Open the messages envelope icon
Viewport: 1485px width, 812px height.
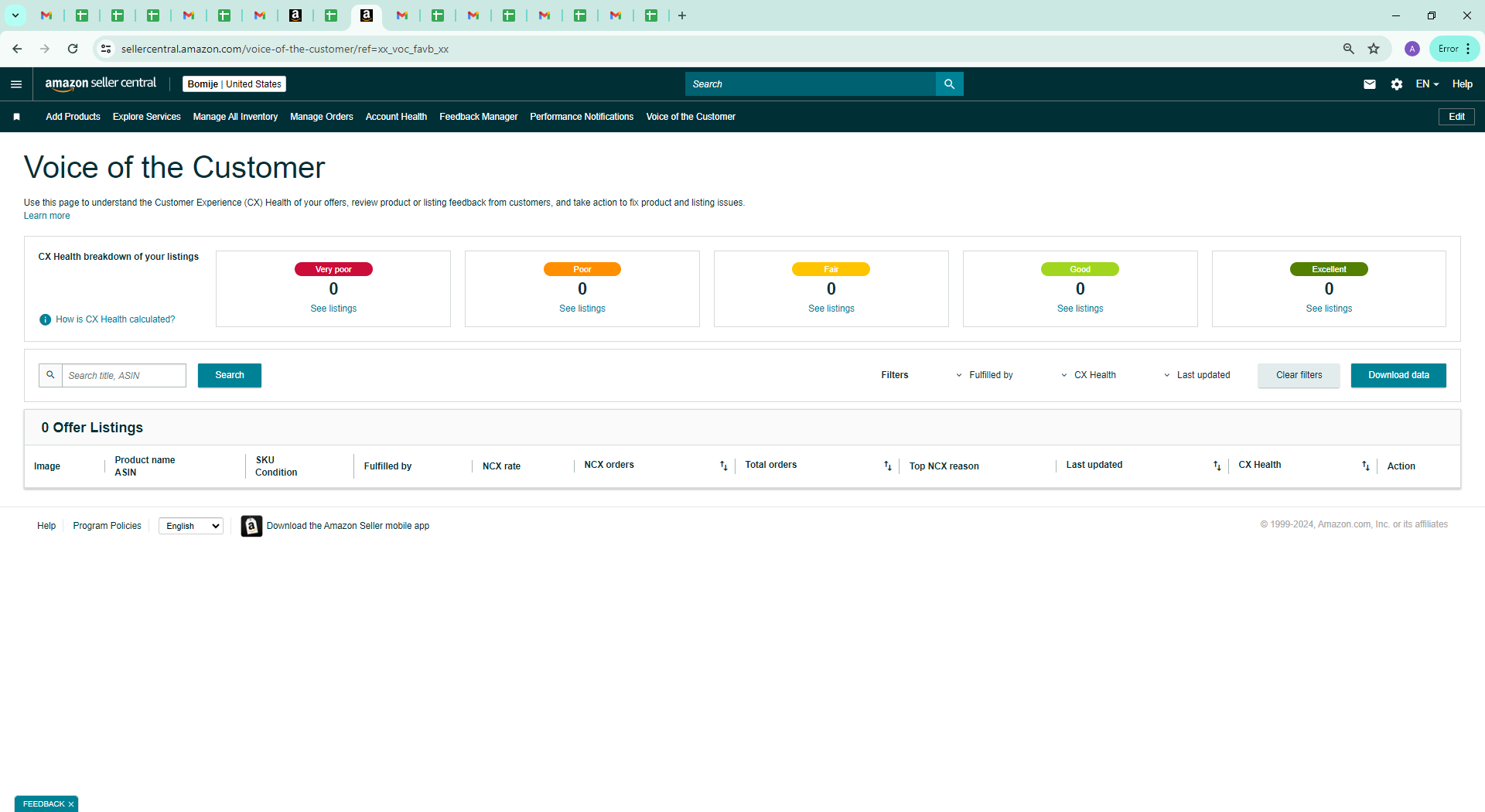pos(1369,84)
